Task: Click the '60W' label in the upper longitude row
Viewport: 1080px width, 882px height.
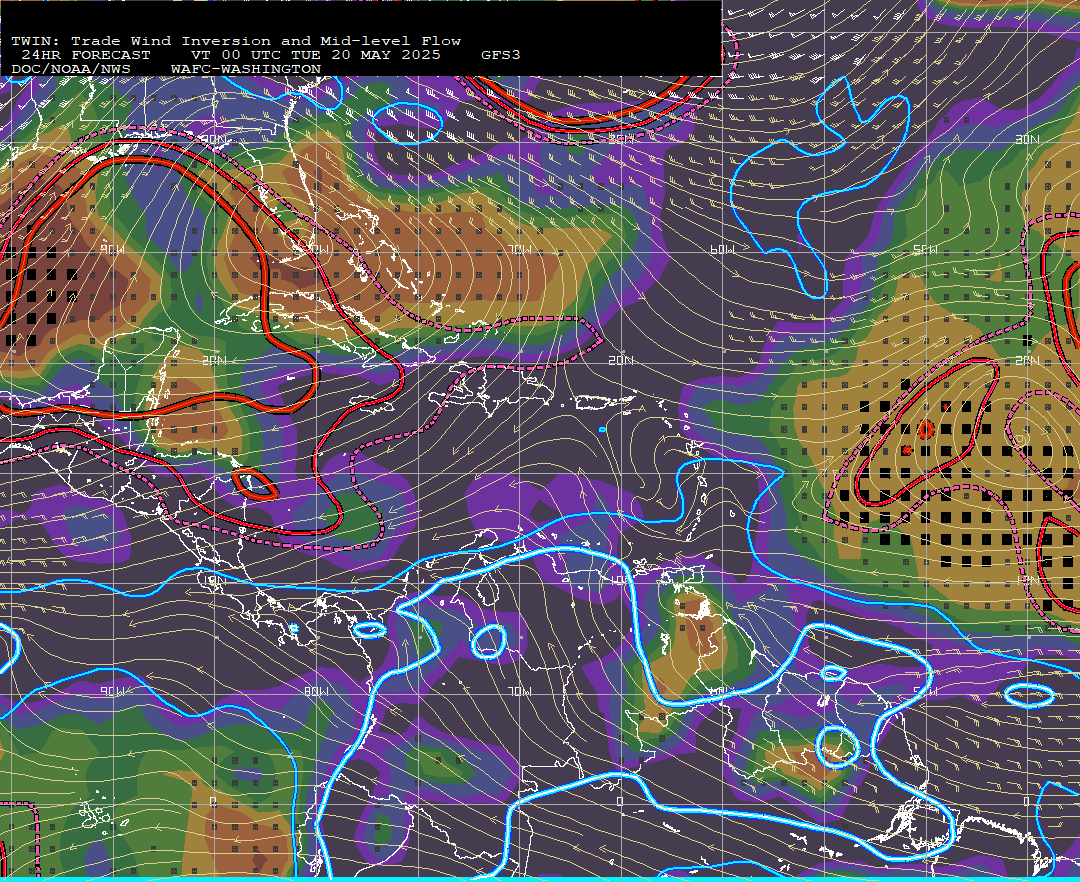Action: 722,249
